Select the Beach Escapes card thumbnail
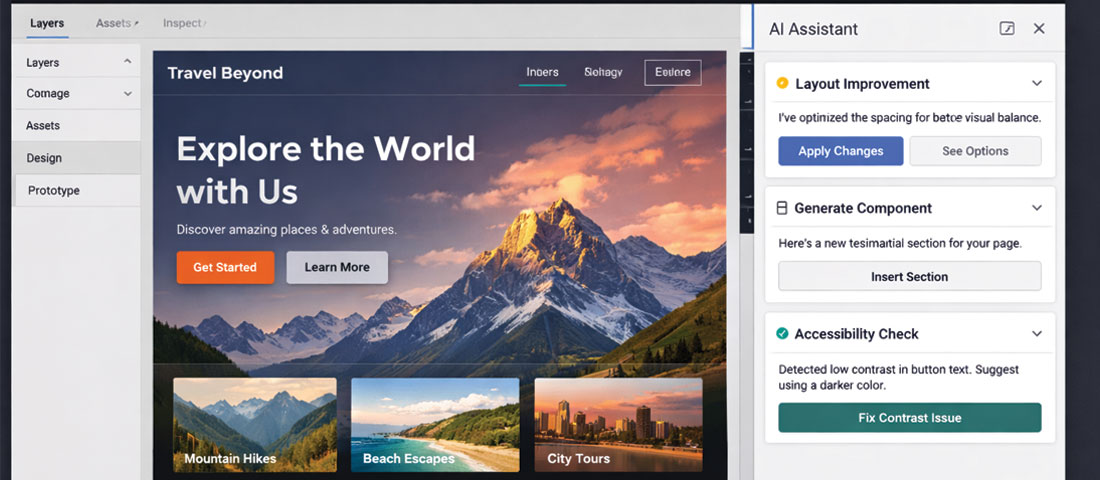 [x=435, y=425]
